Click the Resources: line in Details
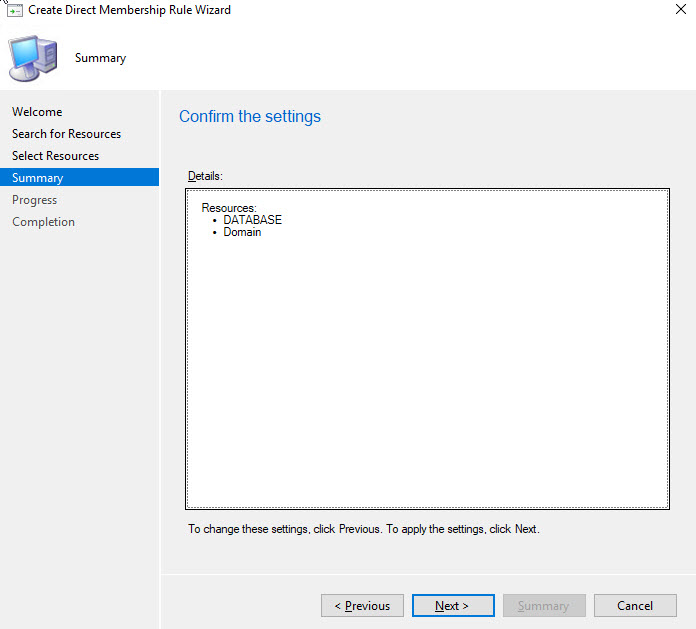The width and height of the screenshot is (696, 629). [229, 208]
